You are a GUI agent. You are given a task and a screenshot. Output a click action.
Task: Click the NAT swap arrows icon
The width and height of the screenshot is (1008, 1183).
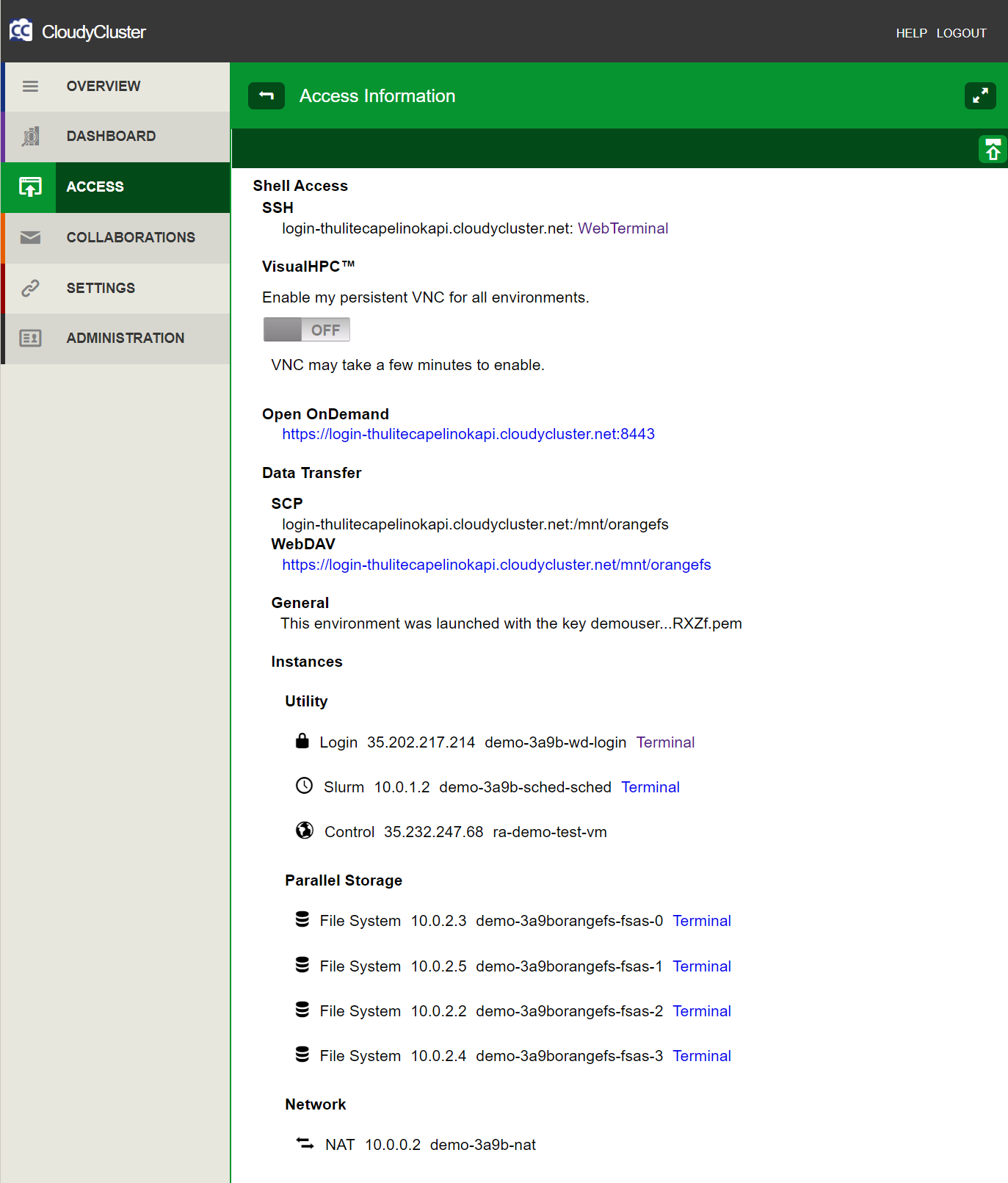(x=305, y=1143)
